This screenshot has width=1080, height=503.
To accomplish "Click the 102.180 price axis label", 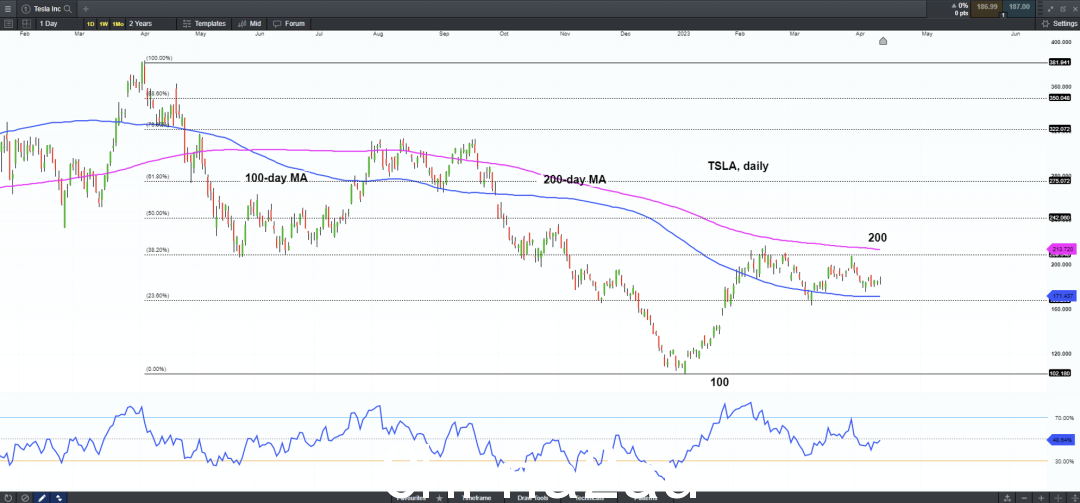I will (1061, 374).
